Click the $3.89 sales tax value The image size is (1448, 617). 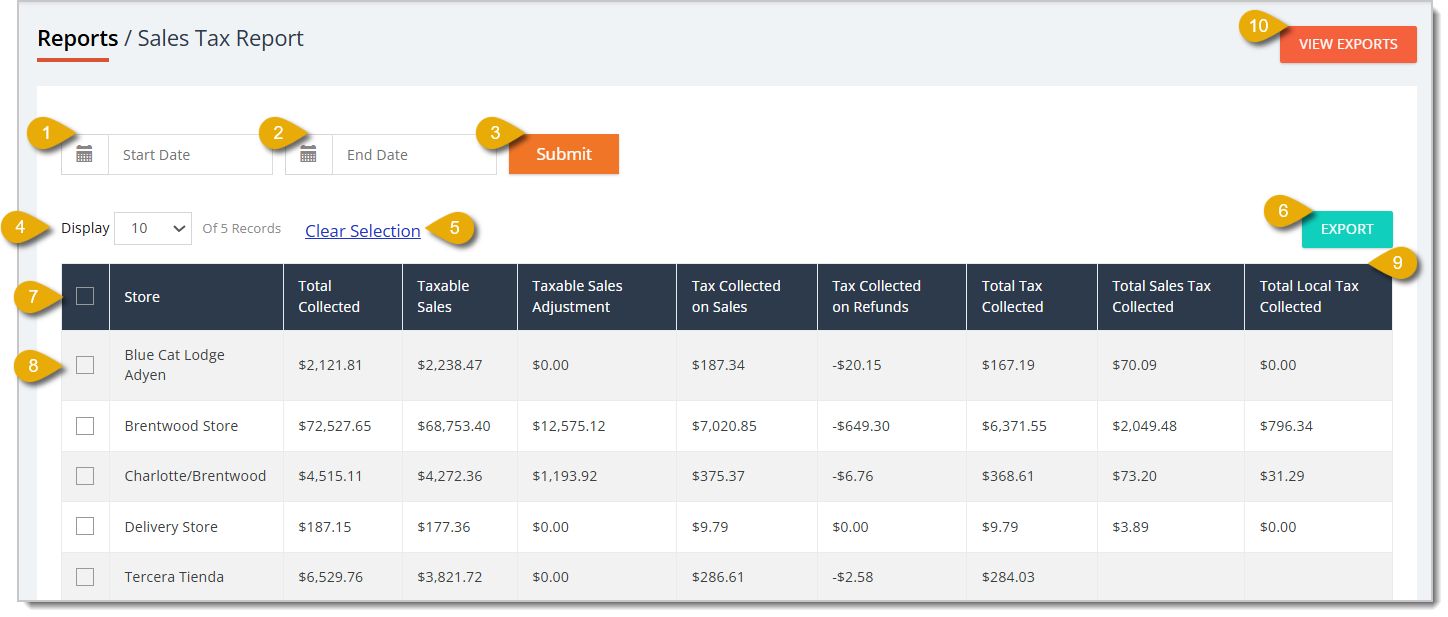[x=1131, y=527]
